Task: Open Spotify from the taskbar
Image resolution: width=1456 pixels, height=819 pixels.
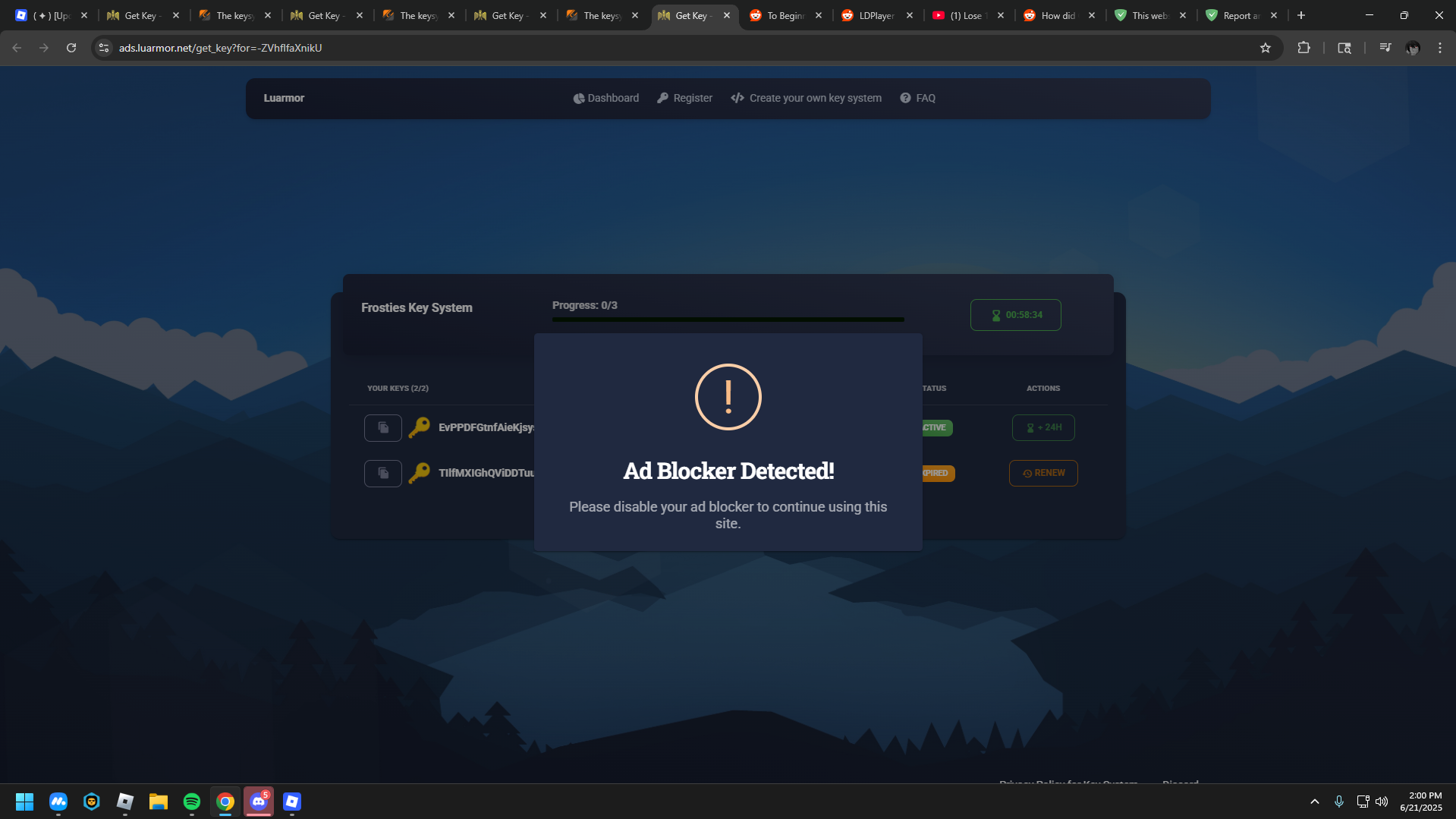Action: pos(191,802)
